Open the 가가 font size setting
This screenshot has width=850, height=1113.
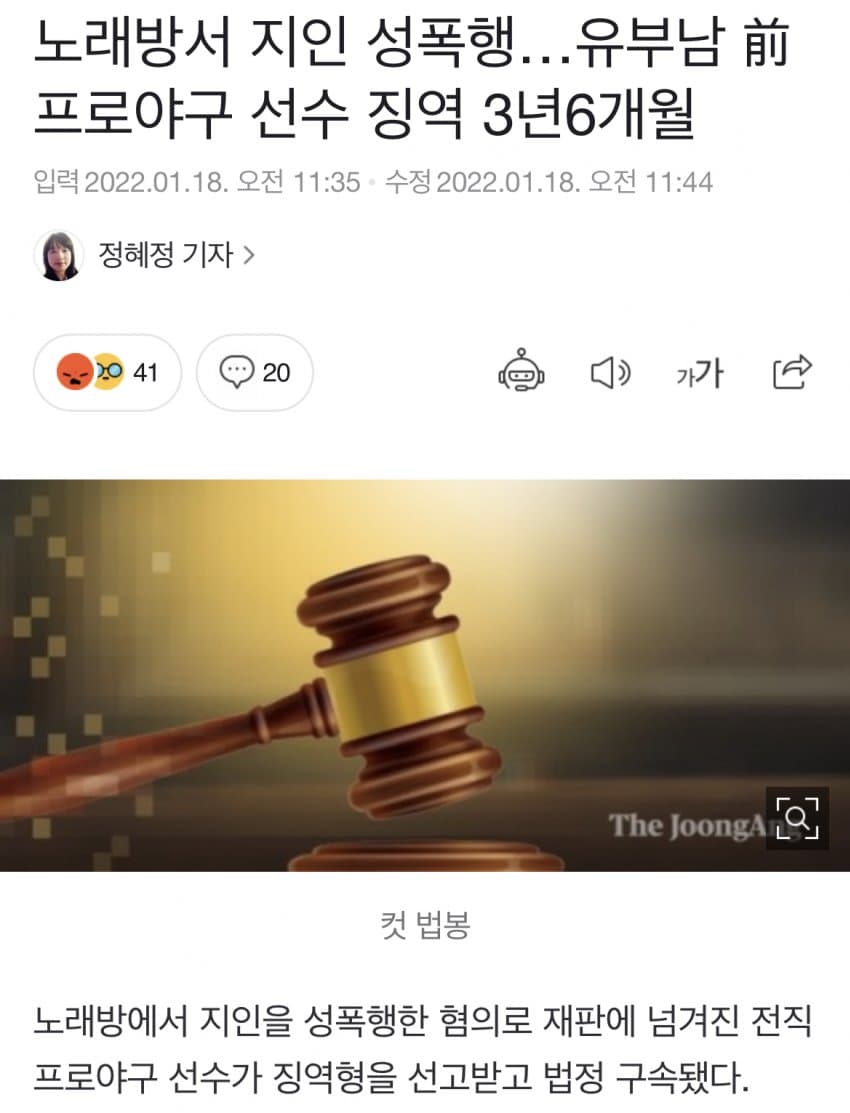pyautogui.click(x=700, y=373)
